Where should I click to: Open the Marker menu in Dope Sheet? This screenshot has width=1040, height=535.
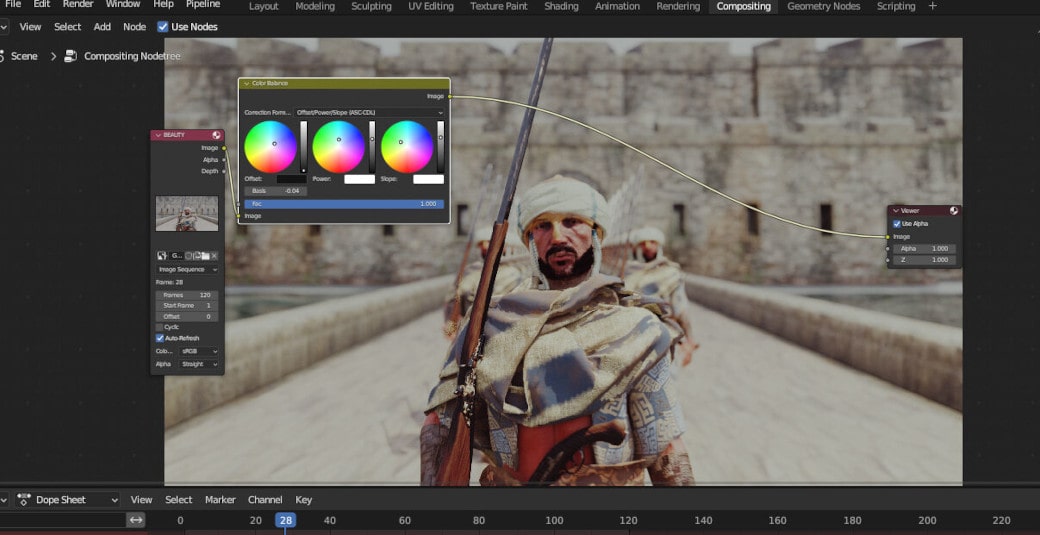(220, 500)
